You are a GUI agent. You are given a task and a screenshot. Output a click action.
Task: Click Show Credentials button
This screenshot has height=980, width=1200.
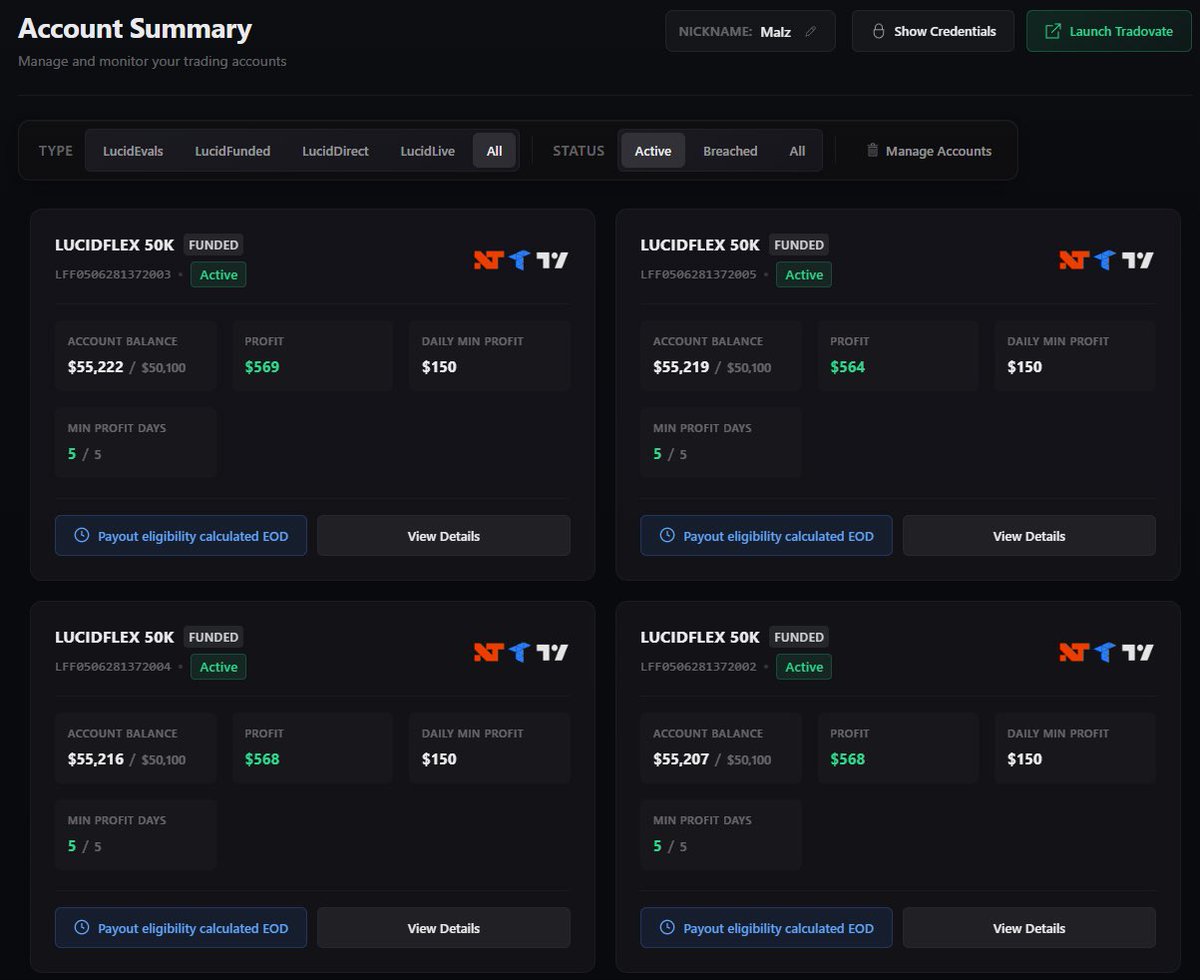coord(933,31)
